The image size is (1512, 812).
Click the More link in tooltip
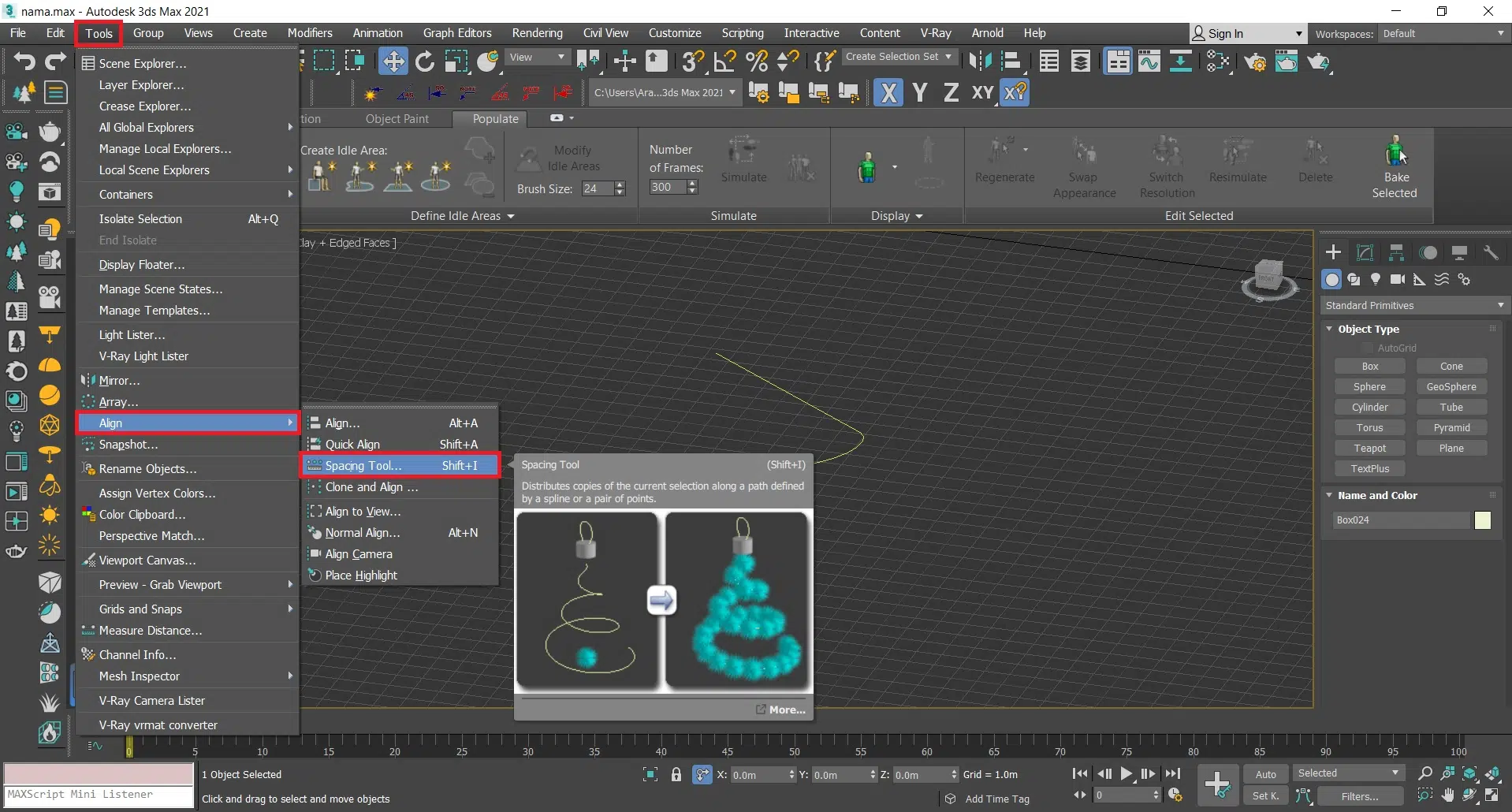pos(786,710)
